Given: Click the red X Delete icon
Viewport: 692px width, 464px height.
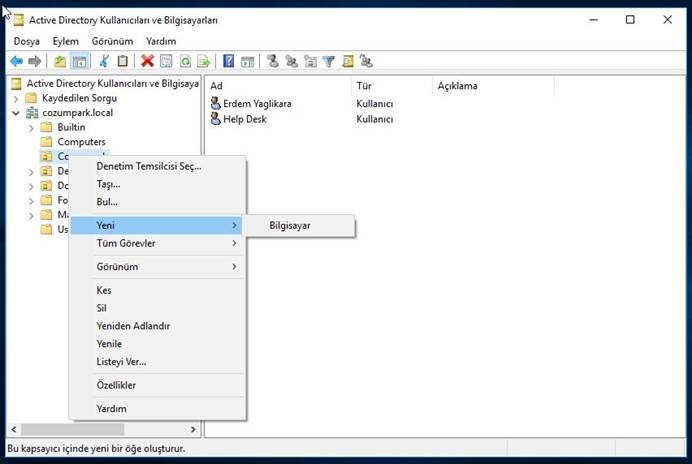Looking at the screenshot, I should [x=147, y=61].
